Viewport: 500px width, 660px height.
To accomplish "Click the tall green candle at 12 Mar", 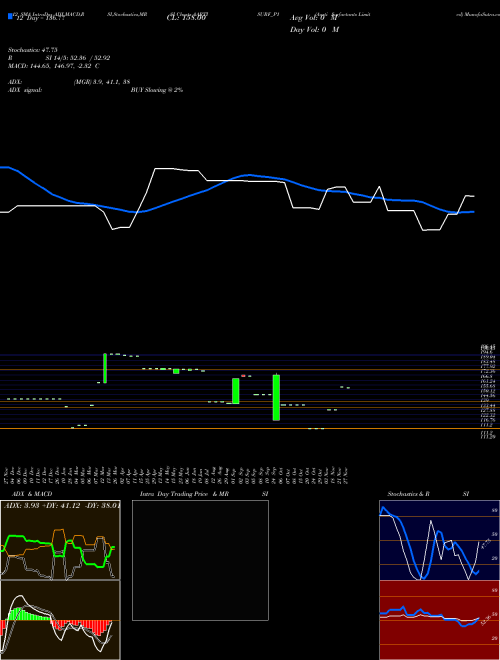I will 105,368.
